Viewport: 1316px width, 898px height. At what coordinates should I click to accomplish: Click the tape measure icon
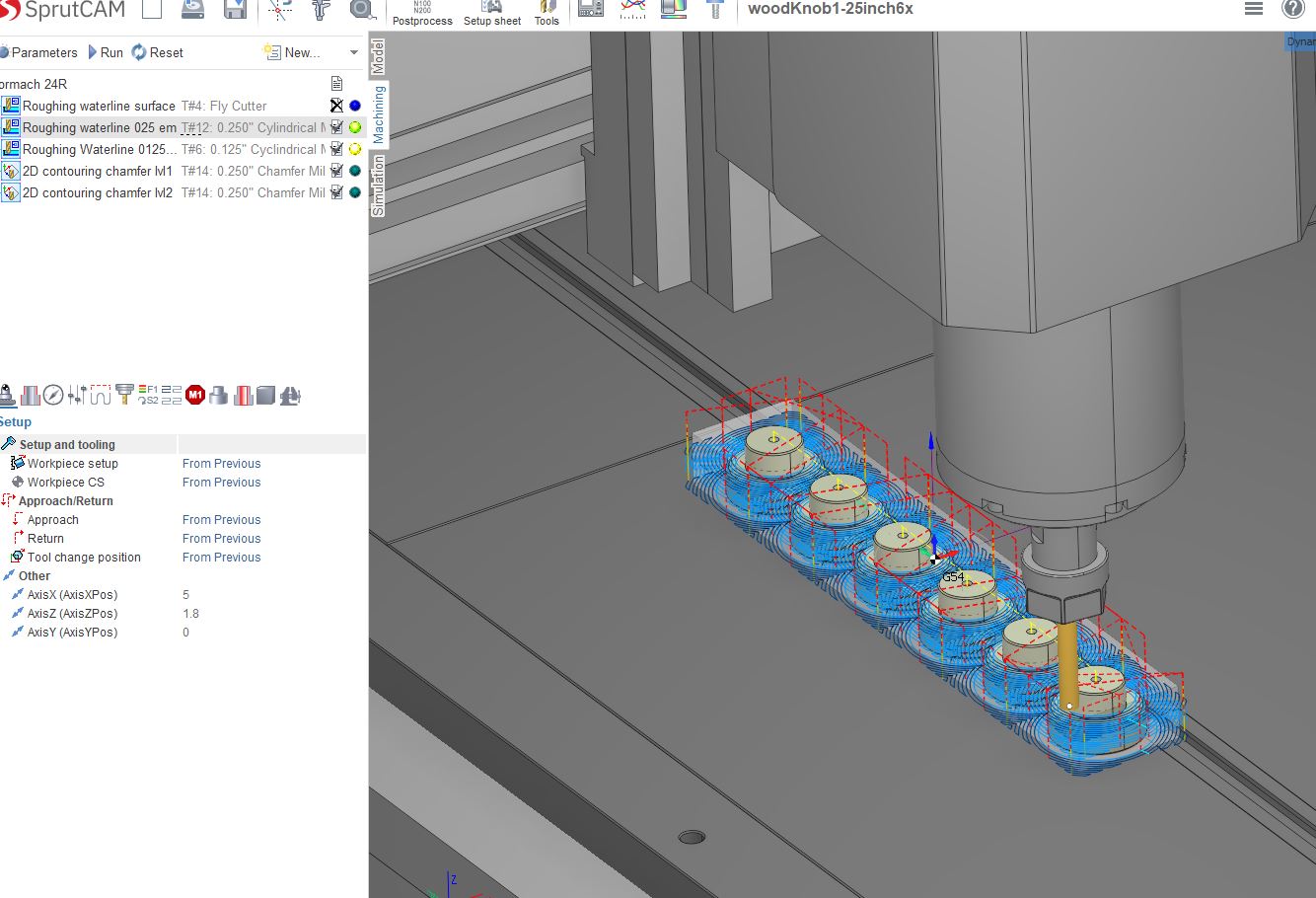[362, 10]
